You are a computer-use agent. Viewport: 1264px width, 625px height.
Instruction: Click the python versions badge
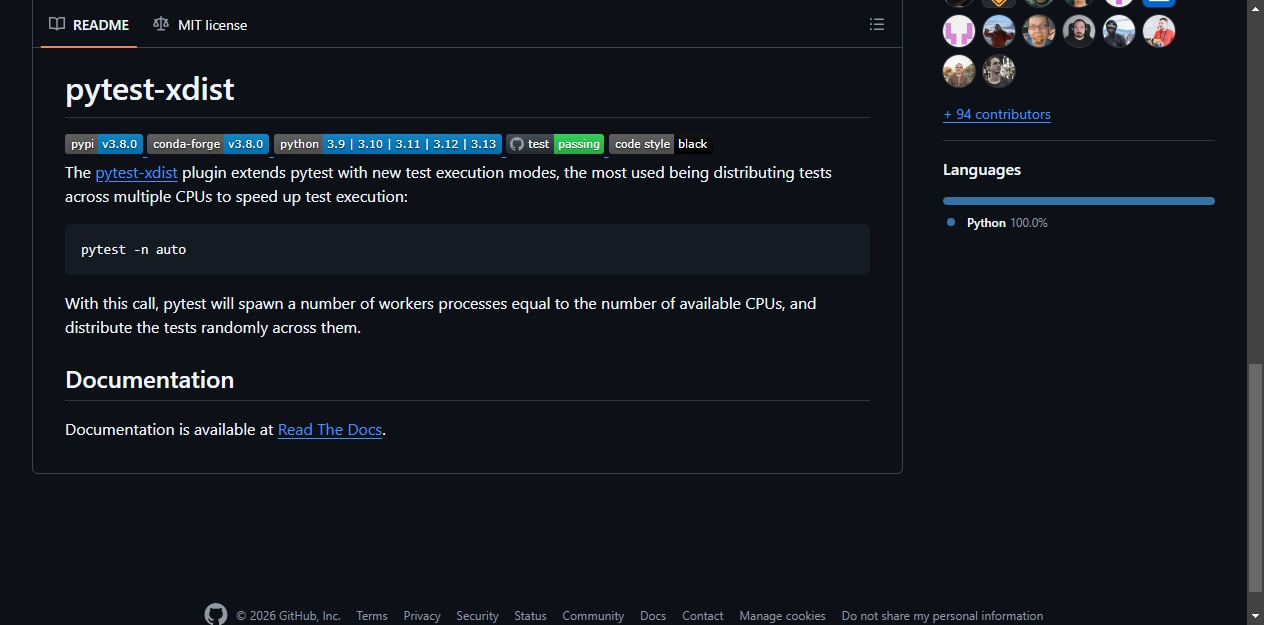click(x=388, y=144)
